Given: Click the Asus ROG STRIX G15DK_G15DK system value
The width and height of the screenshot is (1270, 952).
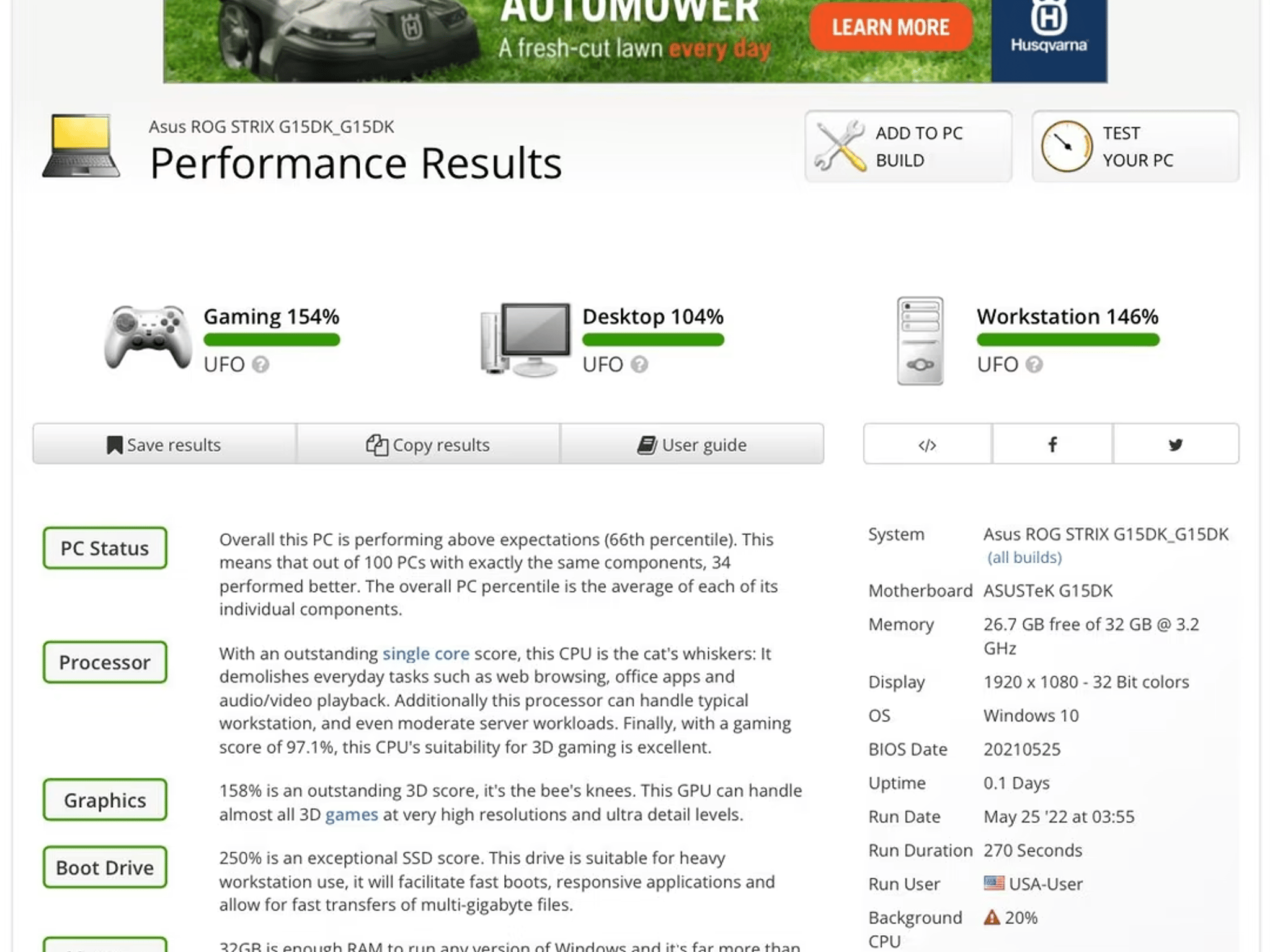Looking at the screenshot, I should point(1106,534).
